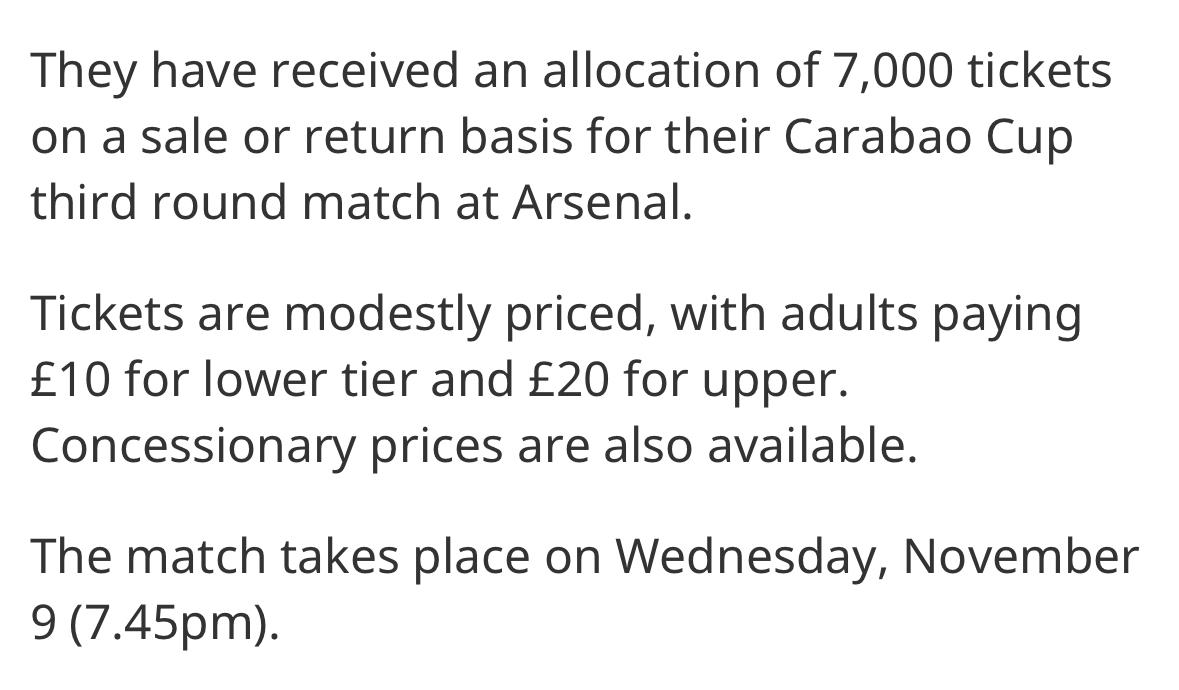
Task: Click the words 'Carabao Cup'
Action: pyautogui.click(x=928, y=136)
